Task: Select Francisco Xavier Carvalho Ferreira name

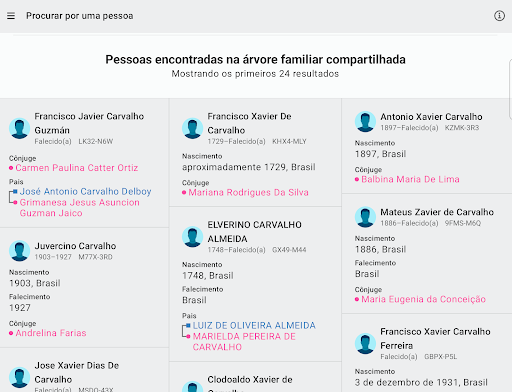Action: [435, 338]
